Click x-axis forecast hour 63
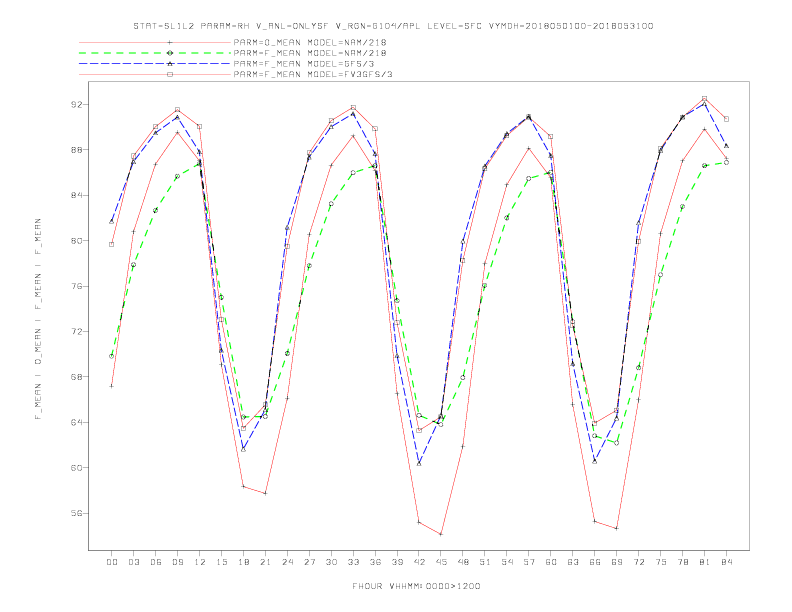The width and height of the screenshot is (792, 612). [573, 562]
